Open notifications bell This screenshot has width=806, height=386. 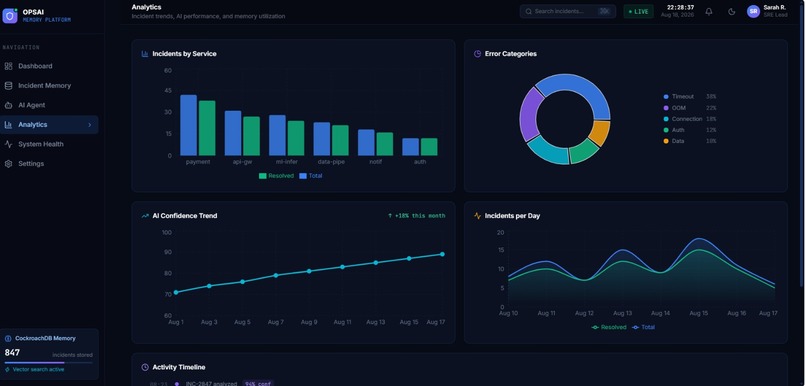tap(709, 12)
